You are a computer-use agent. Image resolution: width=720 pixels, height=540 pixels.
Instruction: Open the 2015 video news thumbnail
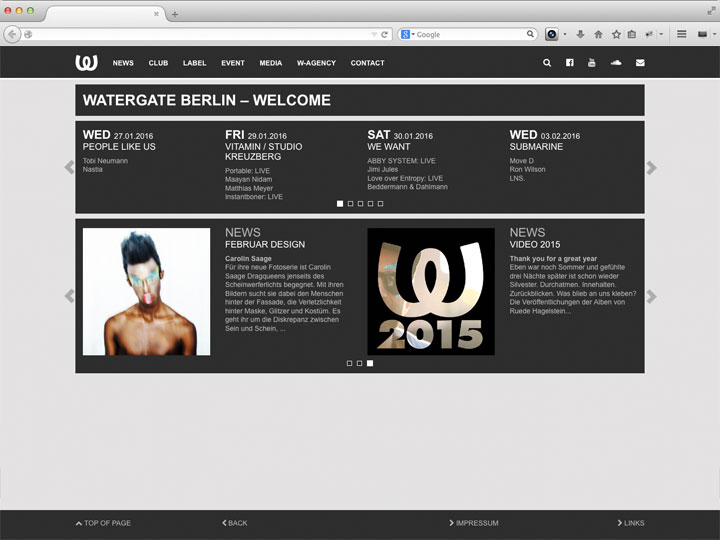(x=430, y=291)
